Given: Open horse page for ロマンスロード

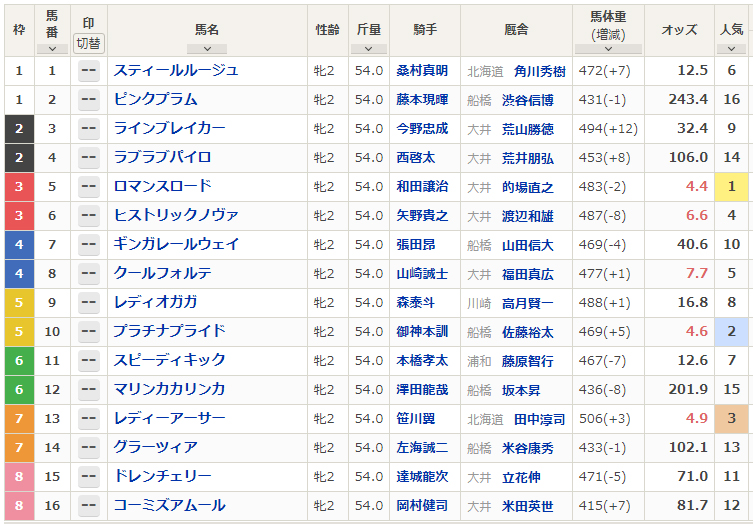Looking at the screenshot, I should pyautogui.click(x=162, y=186).
